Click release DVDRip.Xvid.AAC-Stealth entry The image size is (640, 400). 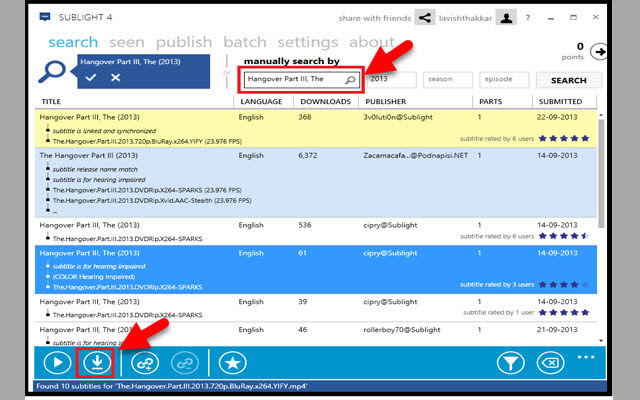[x=152, y=200]
